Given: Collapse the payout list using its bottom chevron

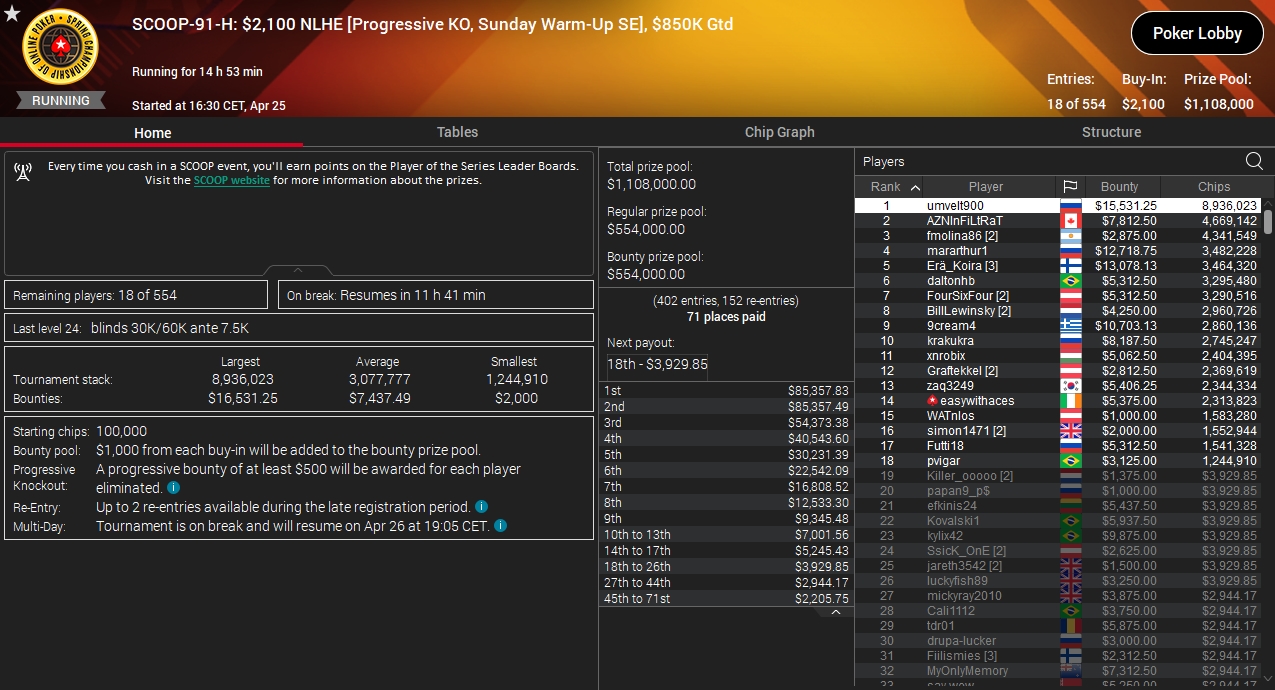Looking at the screenshot, I should point(836,612).
